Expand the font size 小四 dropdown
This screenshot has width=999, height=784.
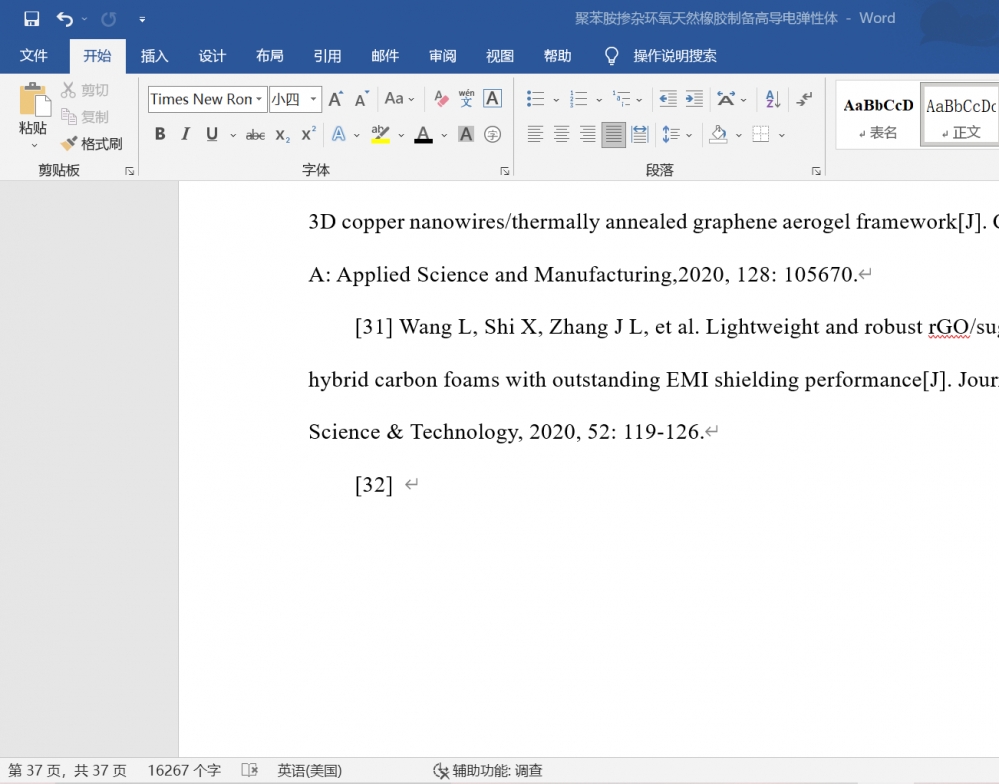(313, 99)
